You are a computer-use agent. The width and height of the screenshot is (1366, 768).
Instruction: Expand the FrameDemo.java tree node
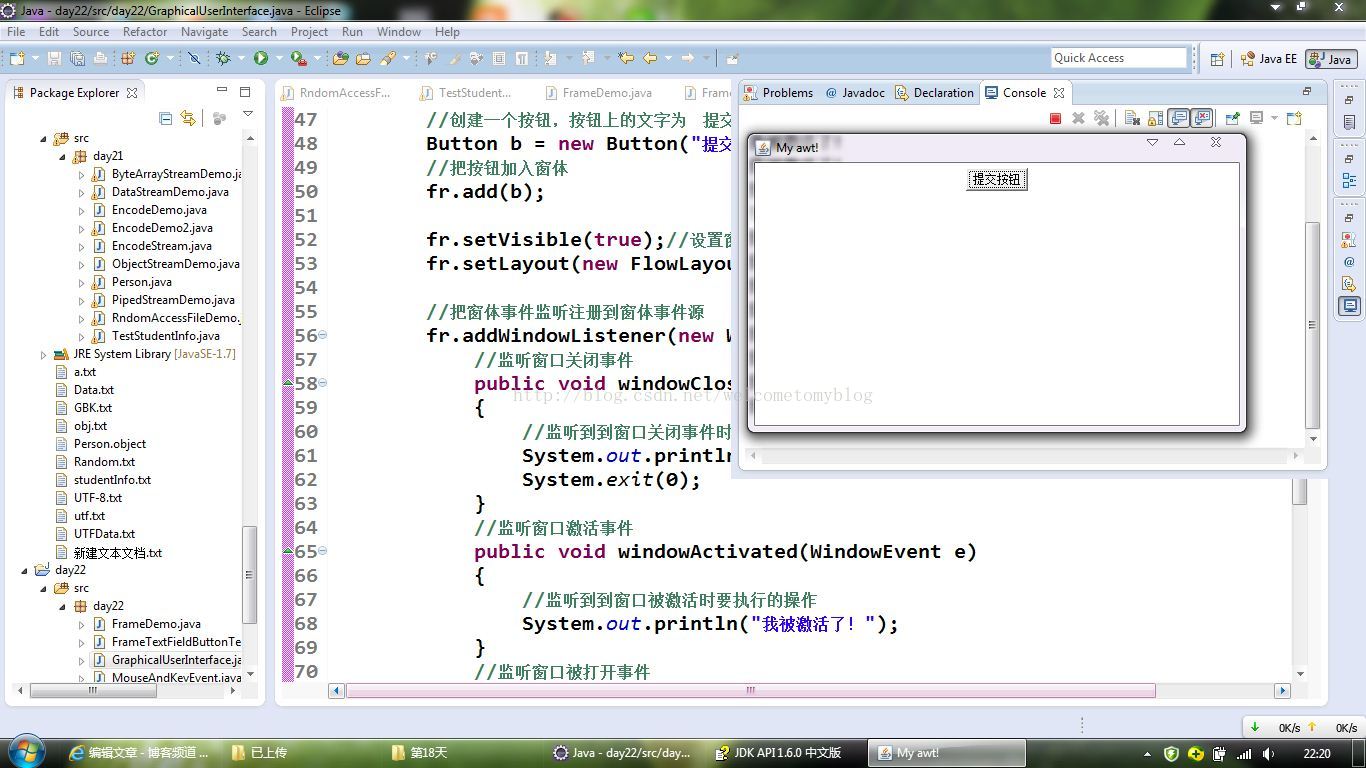point(82,624)
